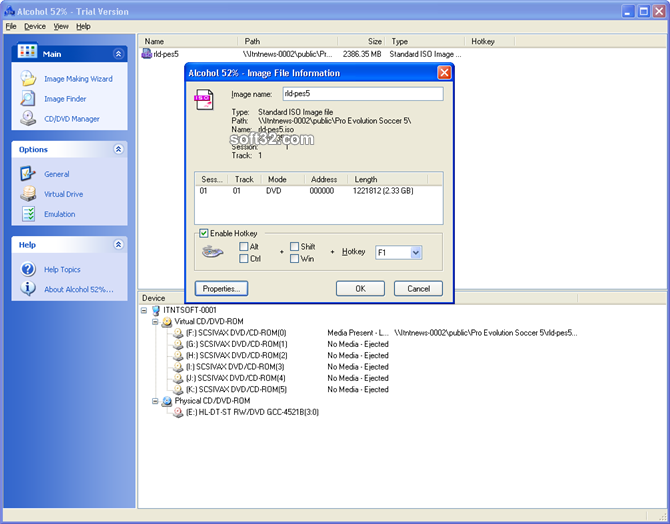Screen dimensions: 670x524
Task: Check the Win modifier checkbox
Action: [x=294, y=259]
